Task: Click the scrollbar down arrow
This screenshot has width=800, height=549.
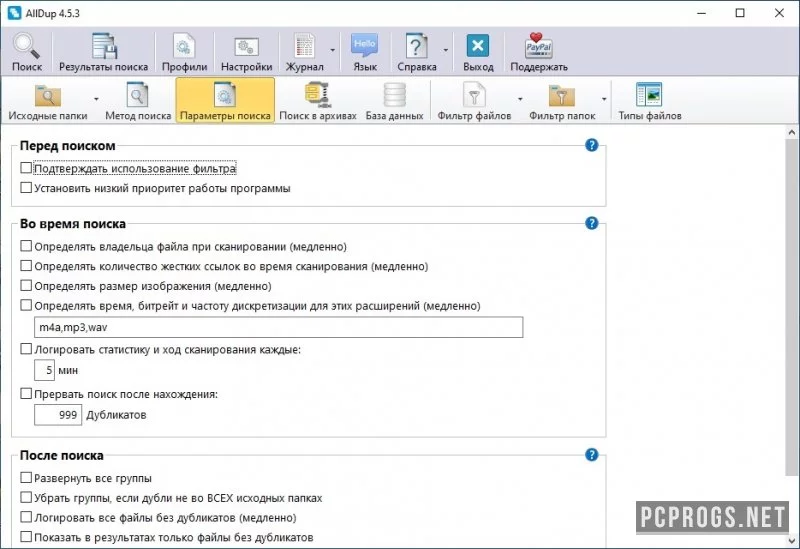Action: click(x=792, y=540)
